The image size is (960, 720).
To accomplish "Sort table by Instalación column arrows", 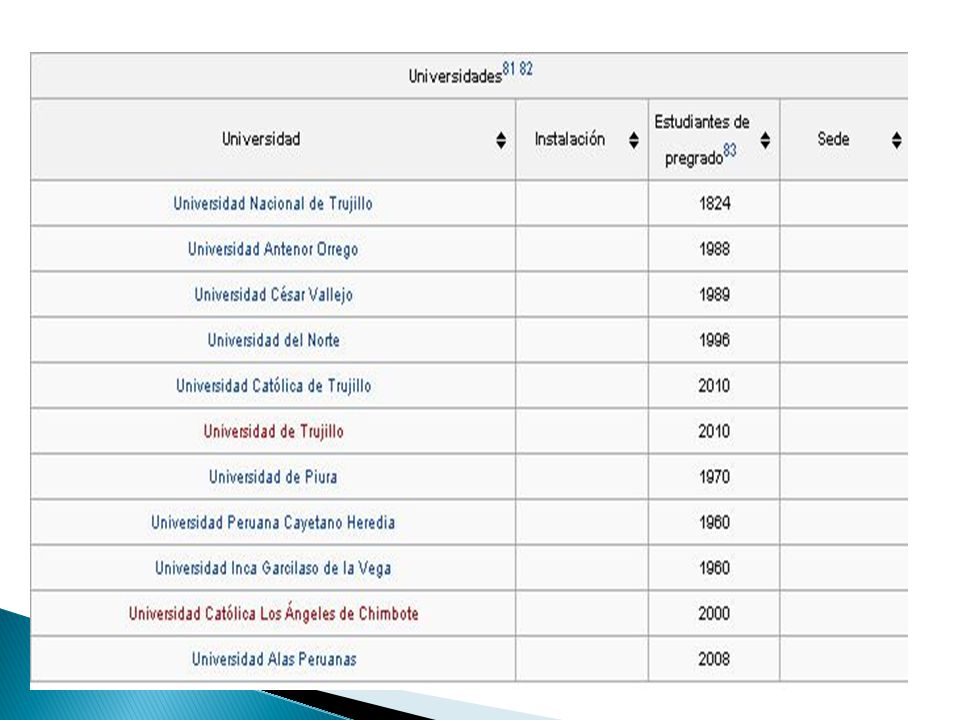I will (634, 140).
